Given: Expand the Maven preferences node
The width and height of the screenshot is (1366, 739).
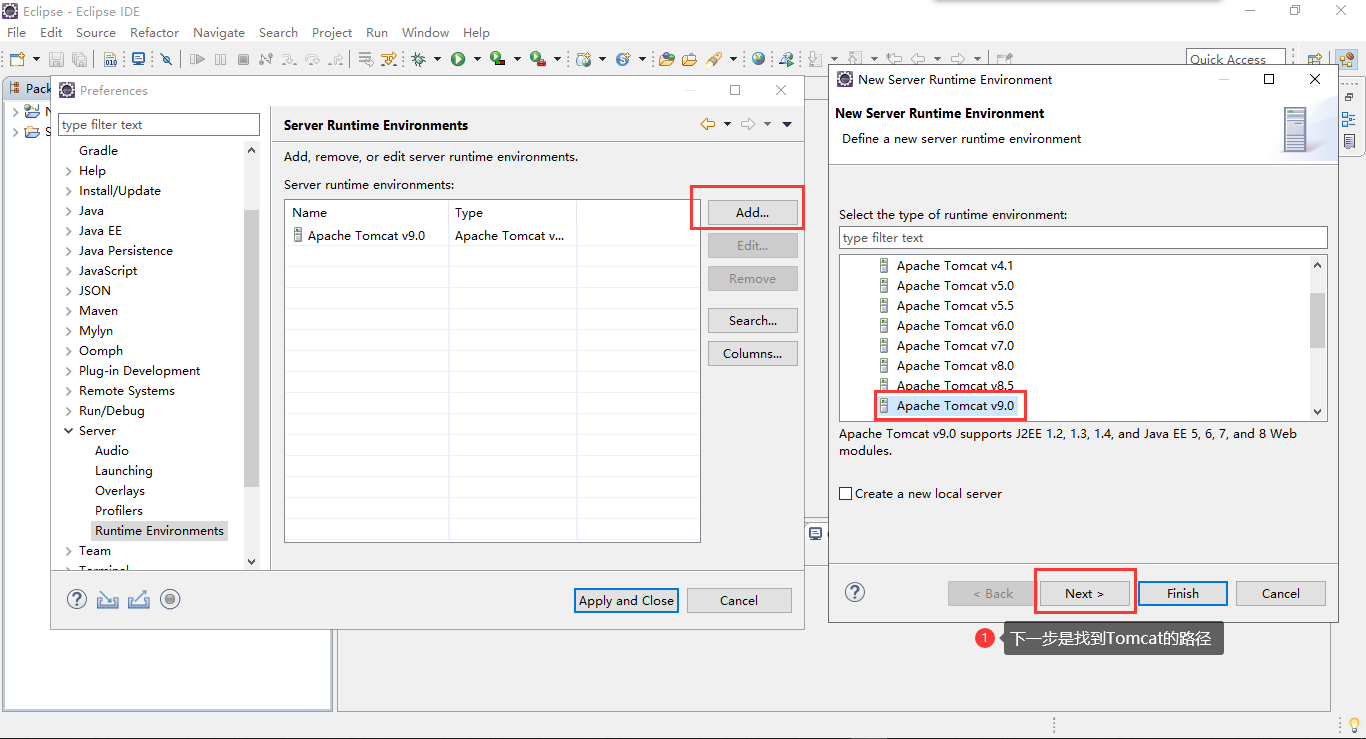Looking at the screenshot, I should (68, 311).
